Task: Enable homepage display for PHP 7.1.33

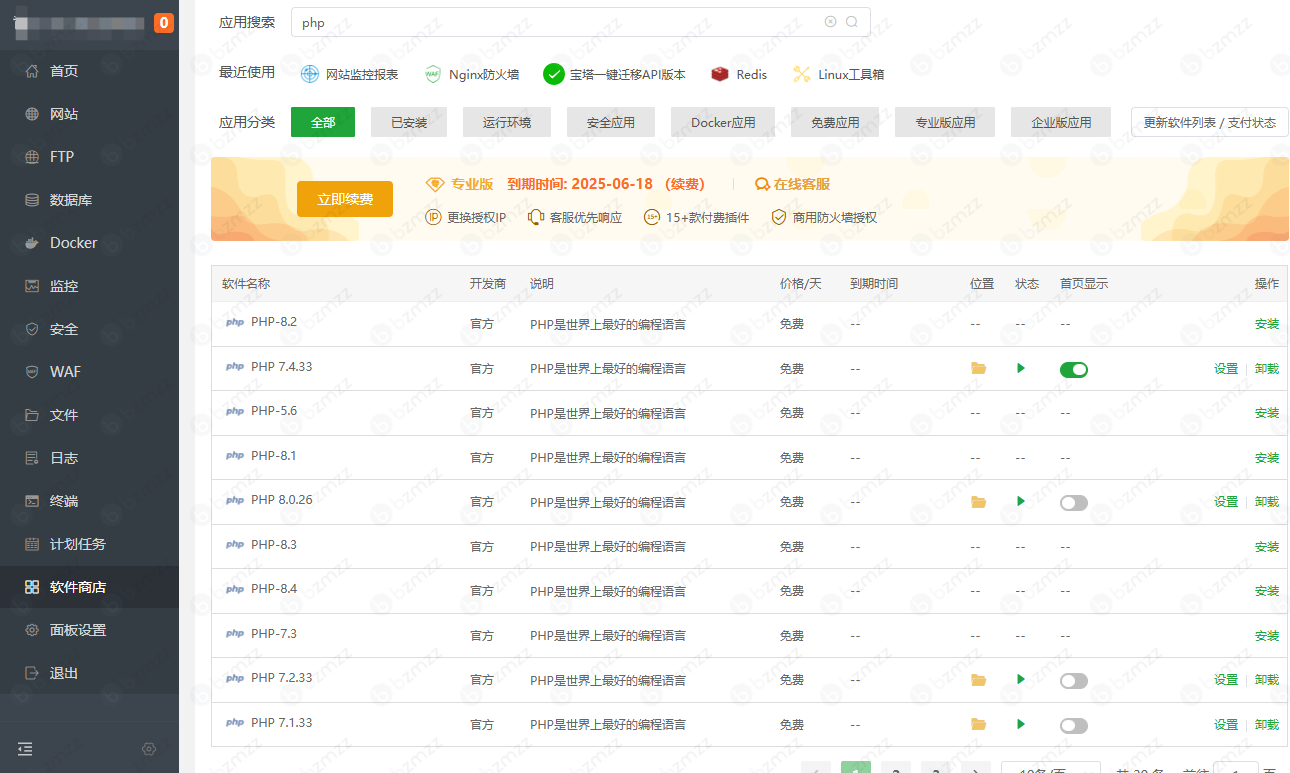Action: [1074, 726]
